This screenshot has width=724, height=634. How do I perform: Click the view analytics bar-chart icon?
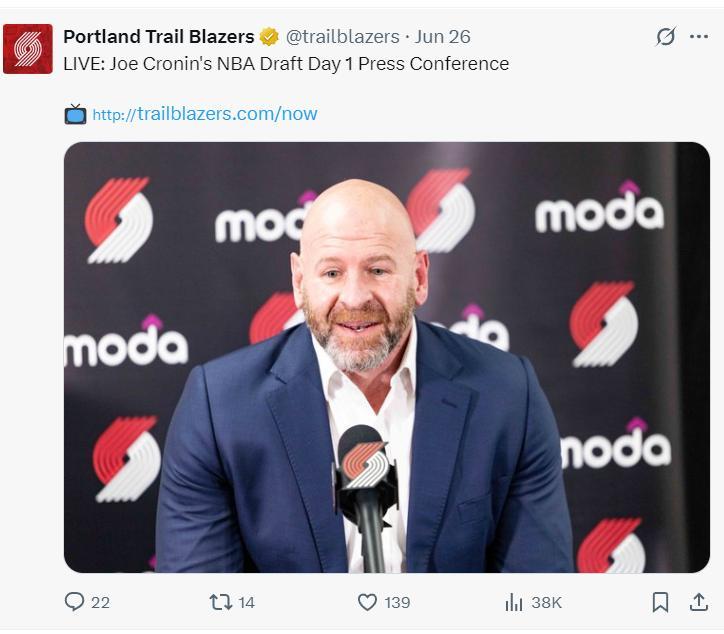point(514,602)
